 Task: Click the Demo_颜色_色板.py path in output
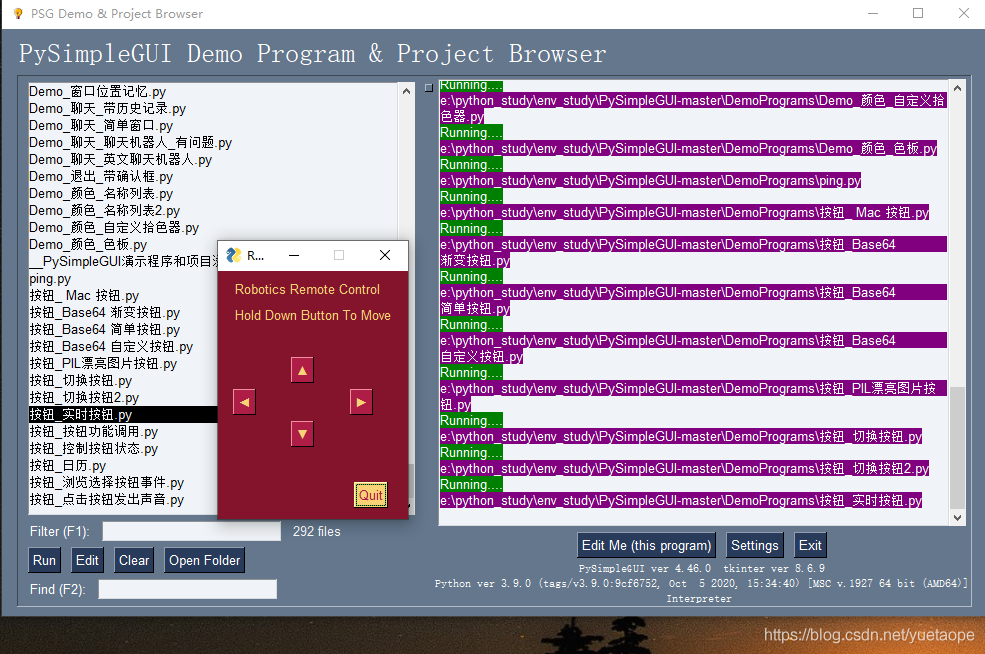688,148
